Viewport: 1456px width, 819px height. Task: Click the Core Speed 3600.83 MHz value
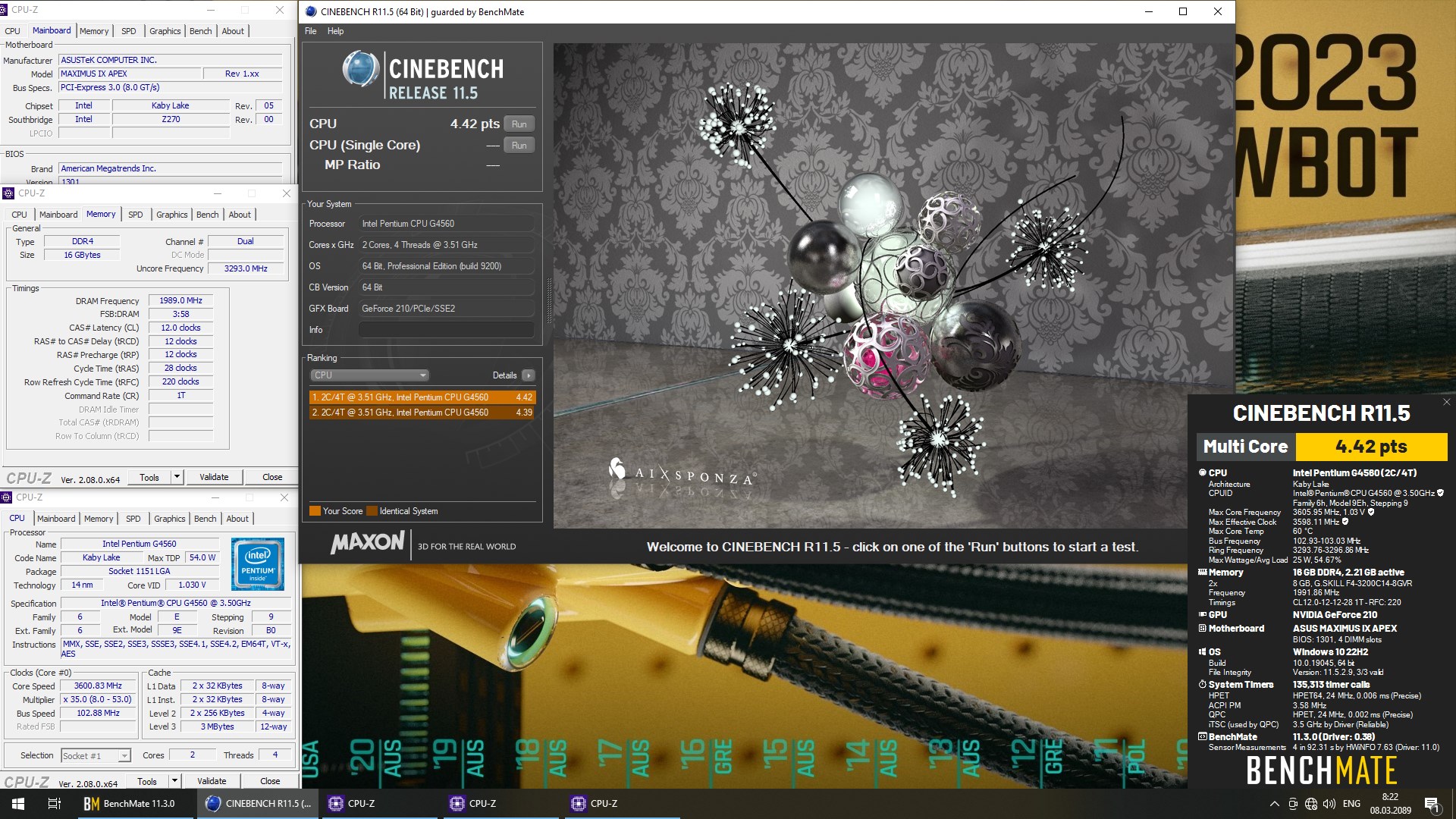tap(98, 686)
